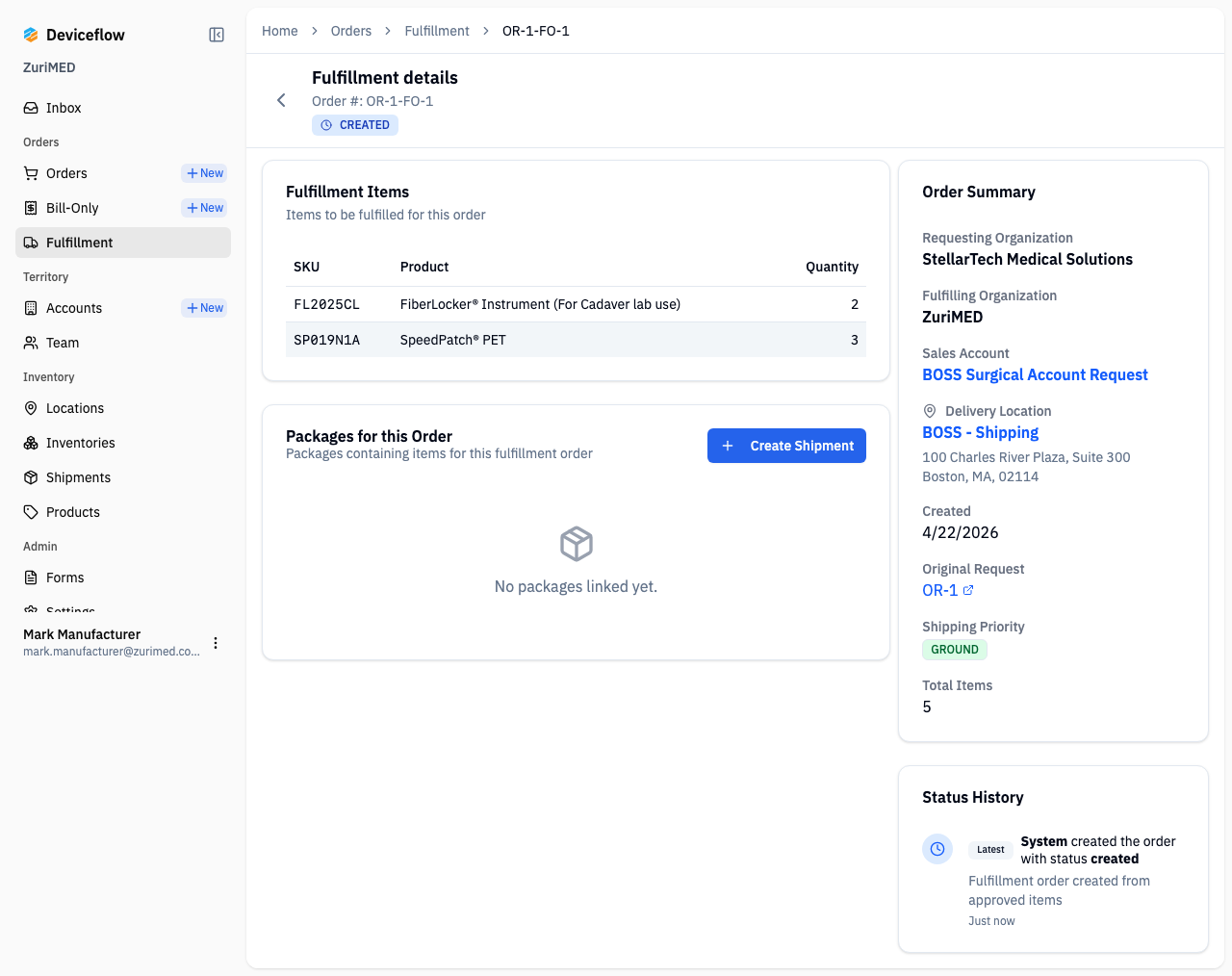Open Forms in the sidebar
The image size is (1232, 976).
point(123,578)
